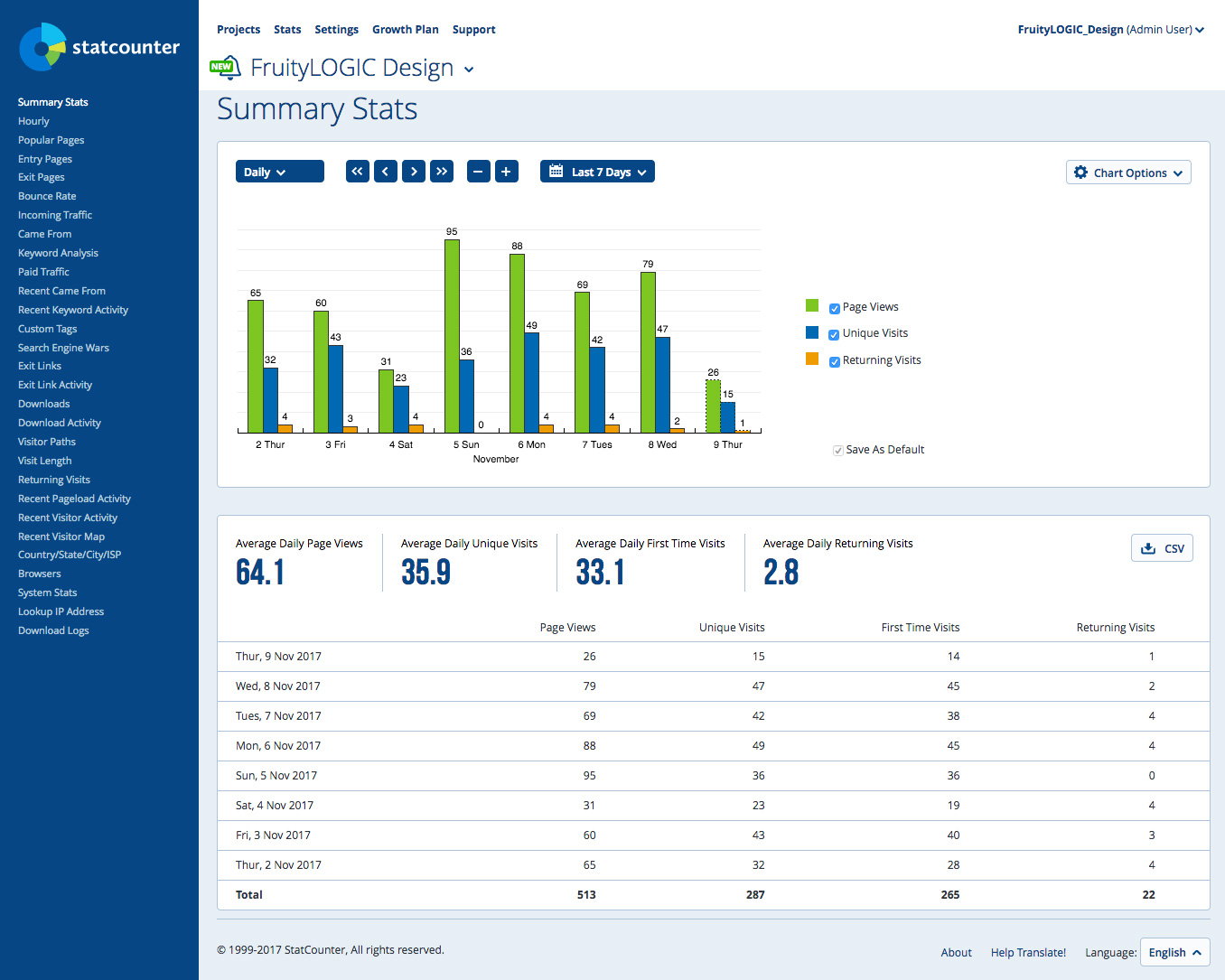
Task: Open Came From in sidebar
Action: (44, 234)
